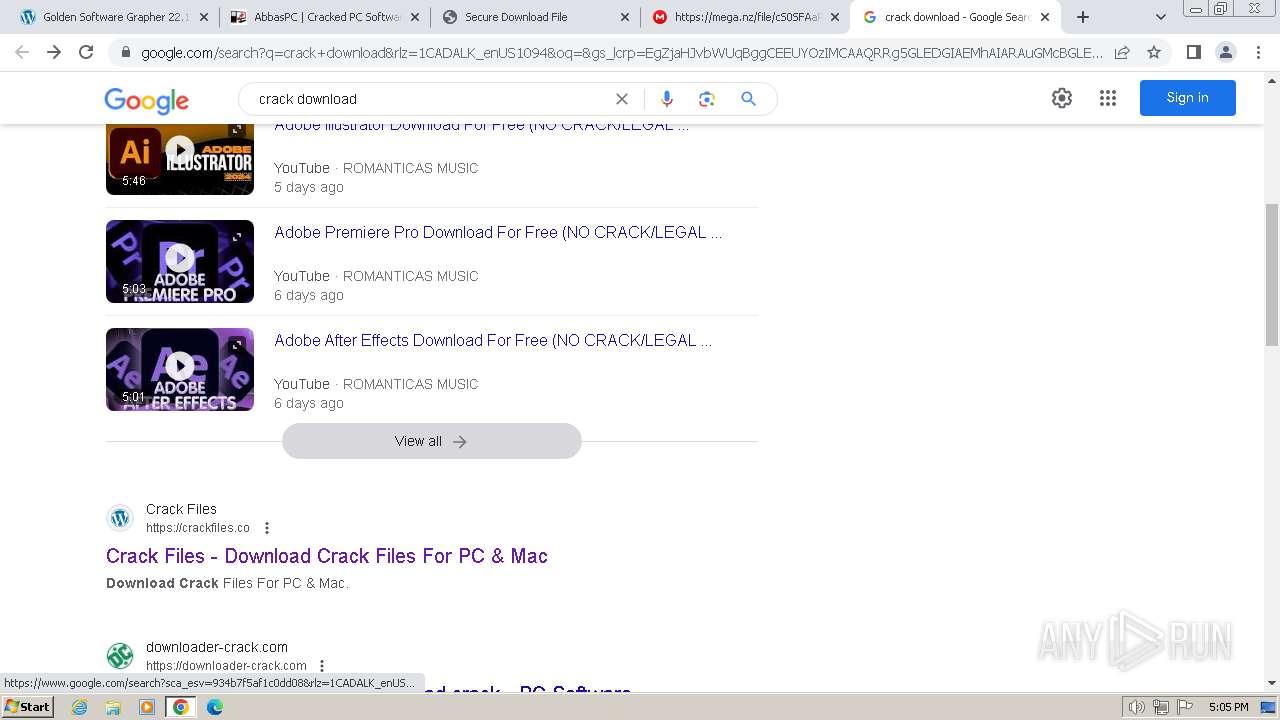Open a new browser tab
Viewport: 1280px width, 720px height.
(x=1082, y=17)
